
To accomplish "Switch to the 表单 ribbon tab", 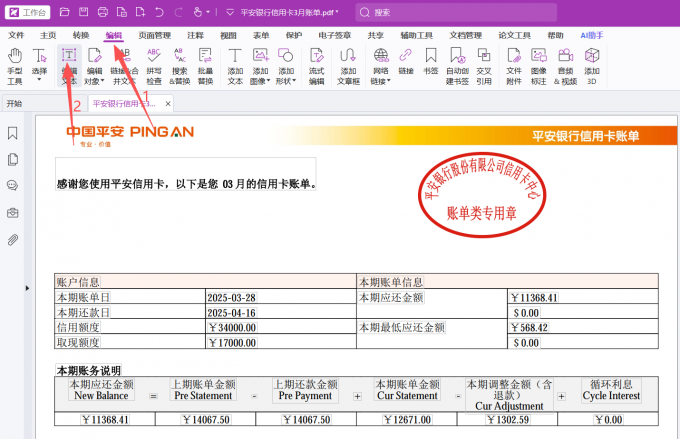I will pyautogui.click(x=261, y=35).
